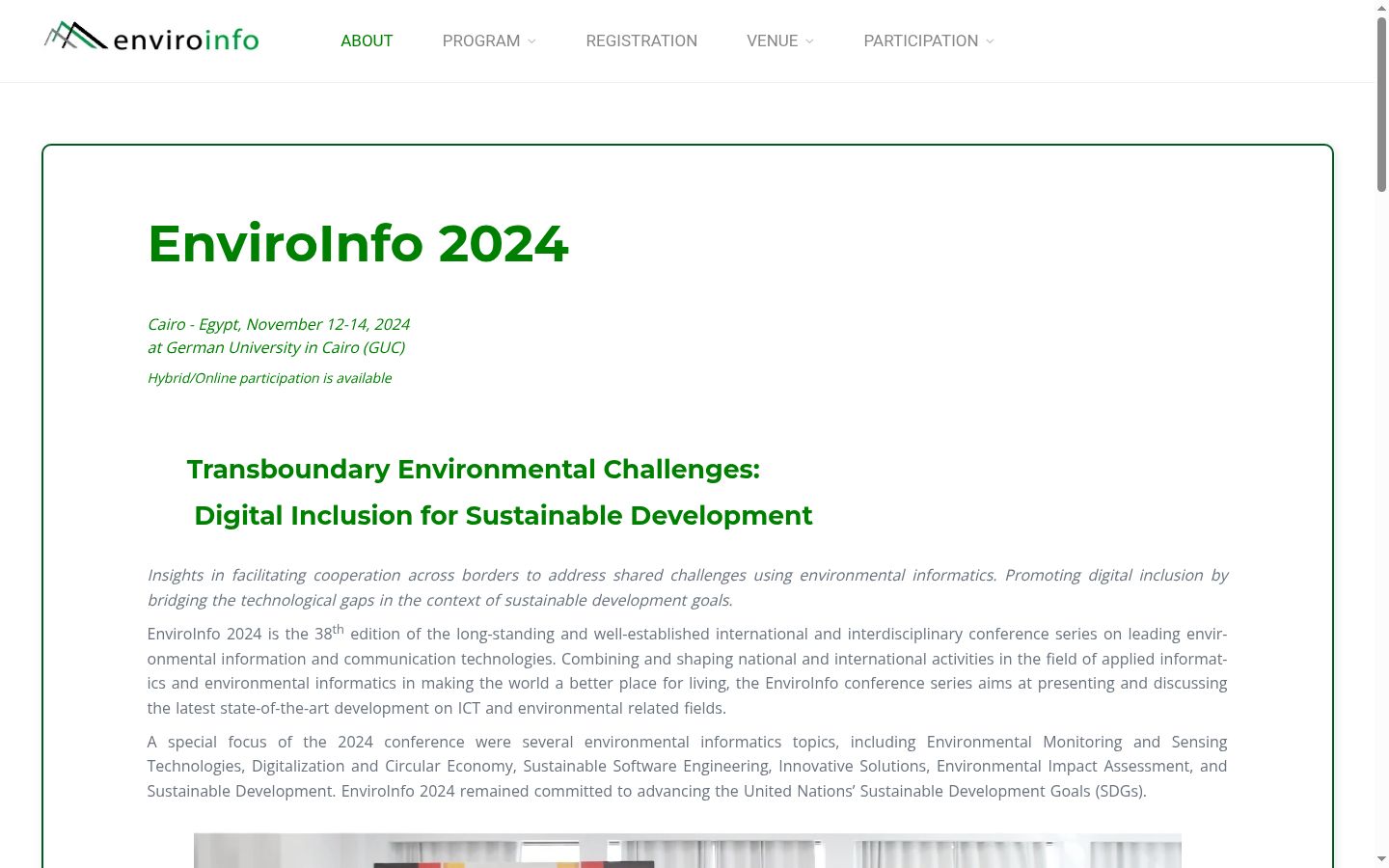This screenshot has height=868, width=1389.
Task: Click "Hybrid/Online participation is available" text
Action: point(269,378)
